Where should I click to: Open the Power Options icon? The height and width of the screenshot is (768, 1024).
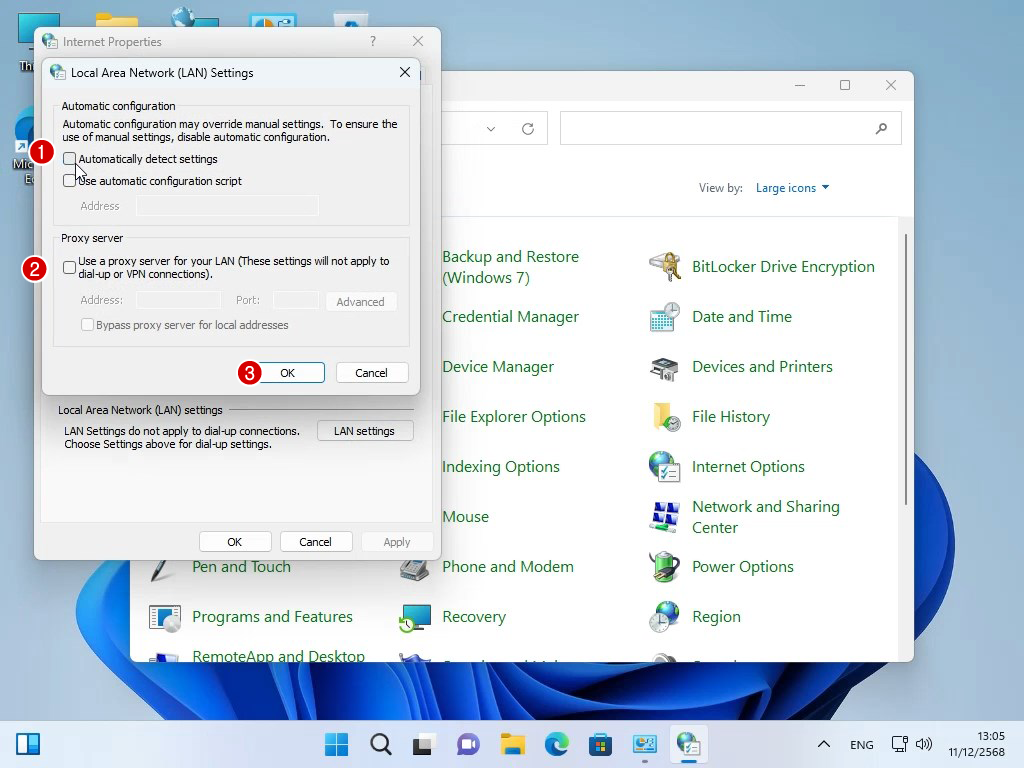coord(665,567)
